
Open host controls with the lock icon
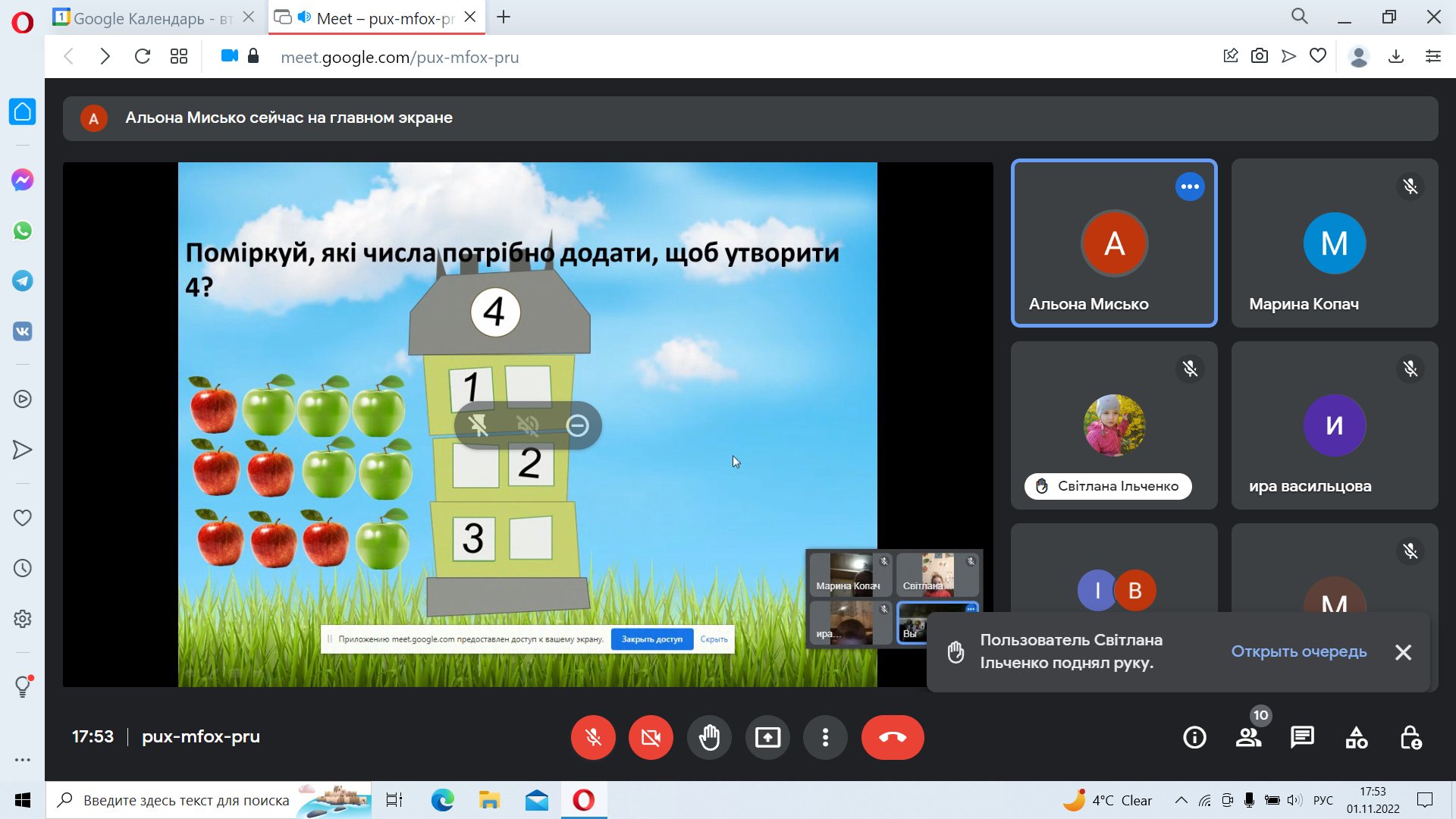click(x=1411, y=737)
